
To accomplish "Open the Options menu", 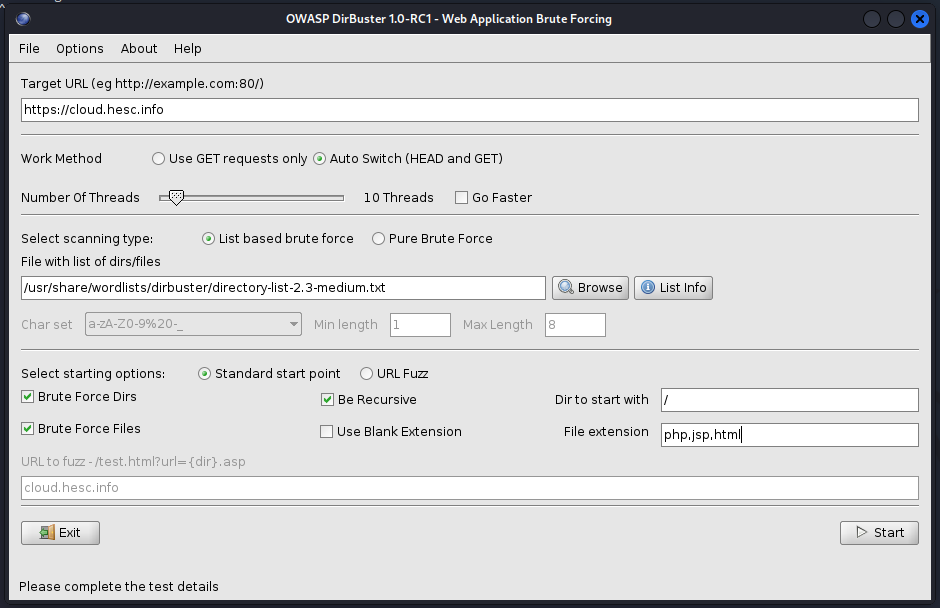I will [80, 48].
